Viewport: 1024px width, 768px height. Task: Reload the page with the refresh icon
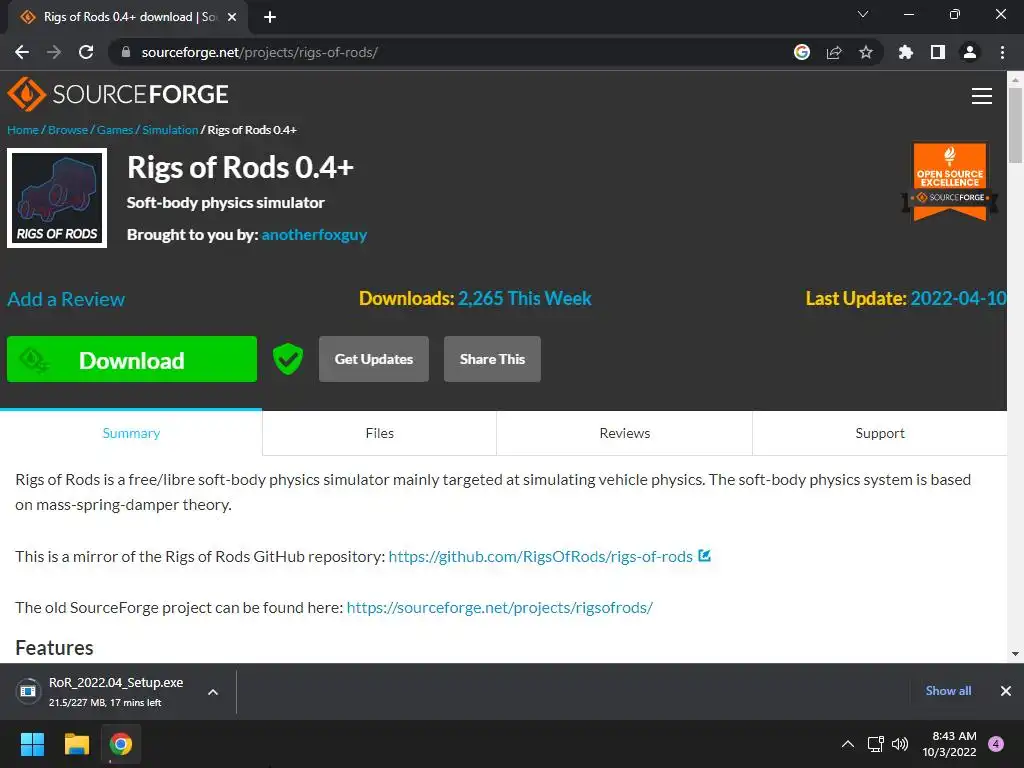tap(86, 52)
